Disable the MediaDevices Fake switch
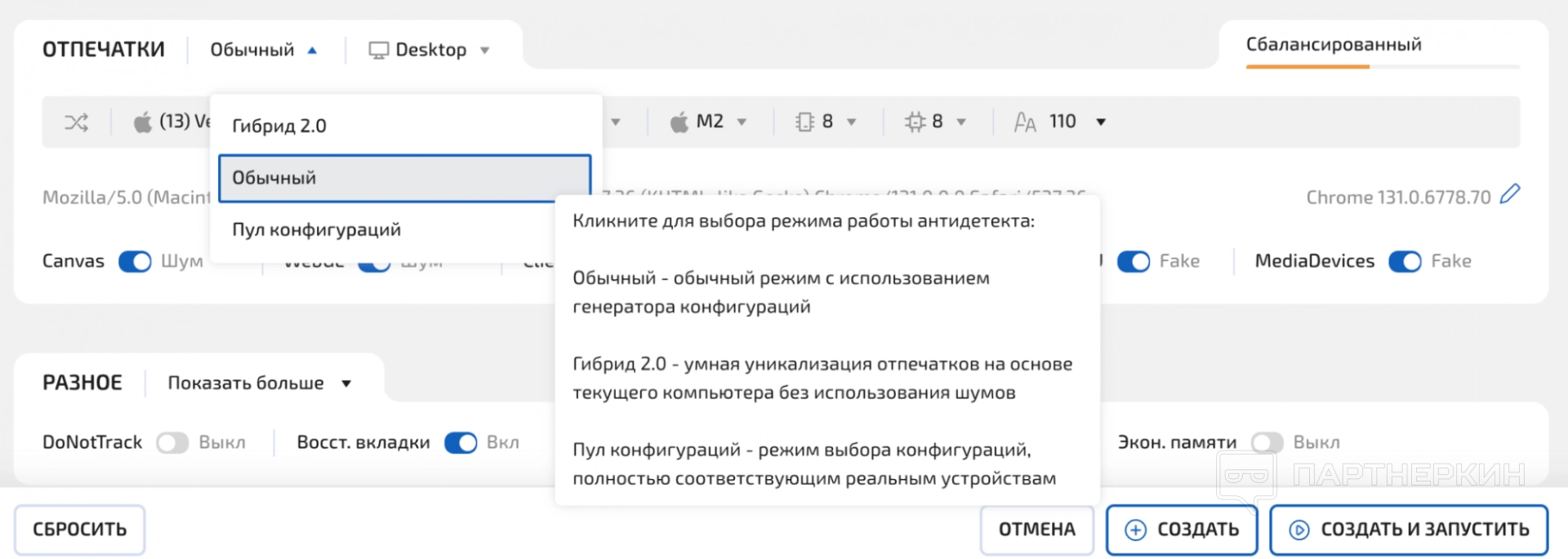Image resolution: width=1568 pixels, height=559 pixels. [1405, 261]
